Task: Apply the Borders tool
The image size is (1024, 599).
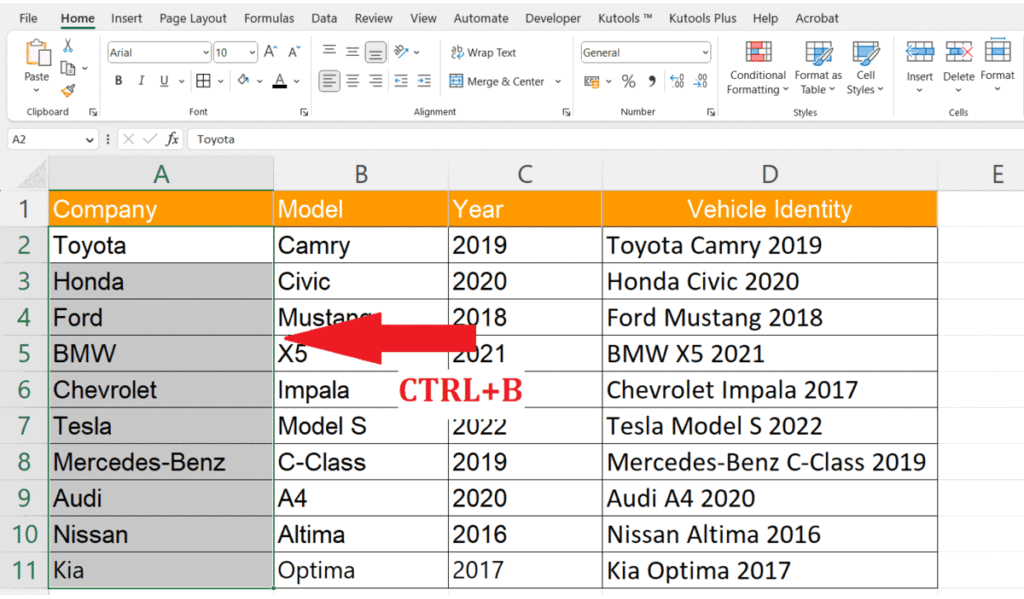Action: [204, 81]
